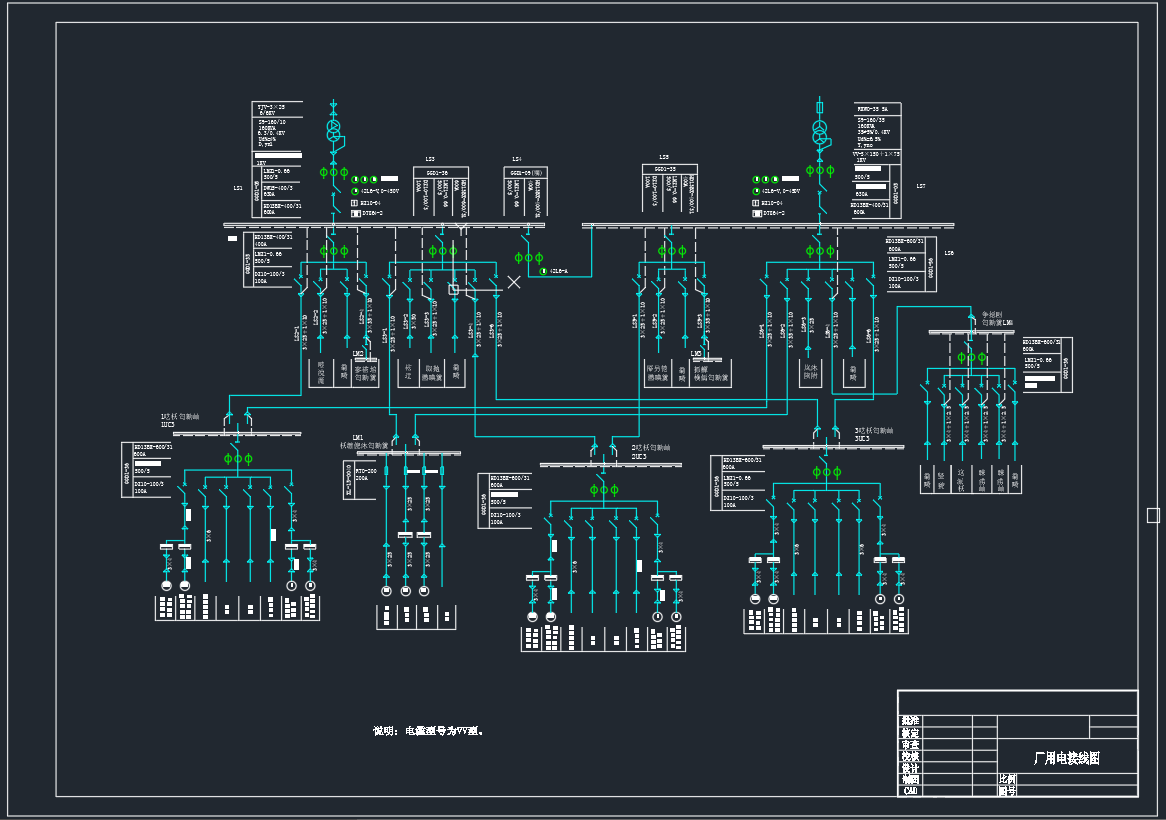Click the cable type note text 说明
The height and width of the screenshot is (820, 1166).
click(428, 731)
